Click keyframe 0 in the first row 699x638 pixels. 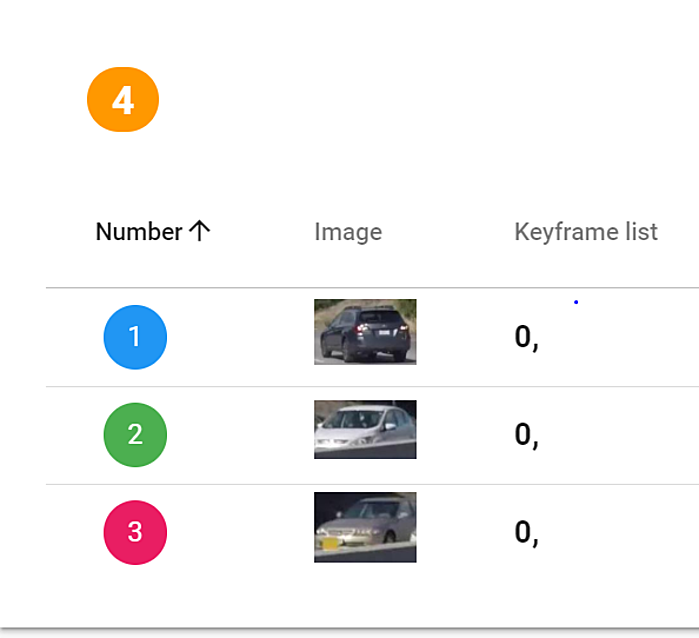pyautogui.click(x=526, y=337)
